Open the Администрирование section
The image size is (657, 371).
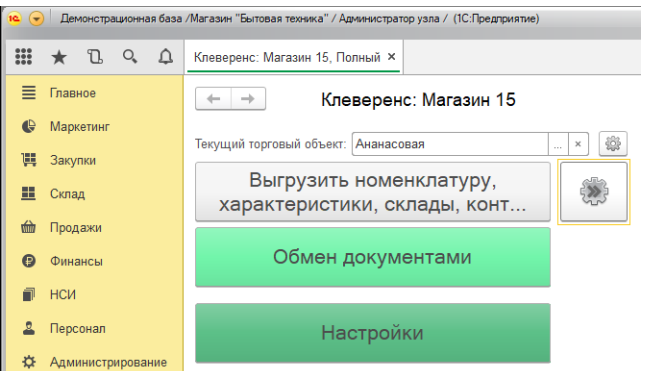pyautogui.click(x=108, y=362)
